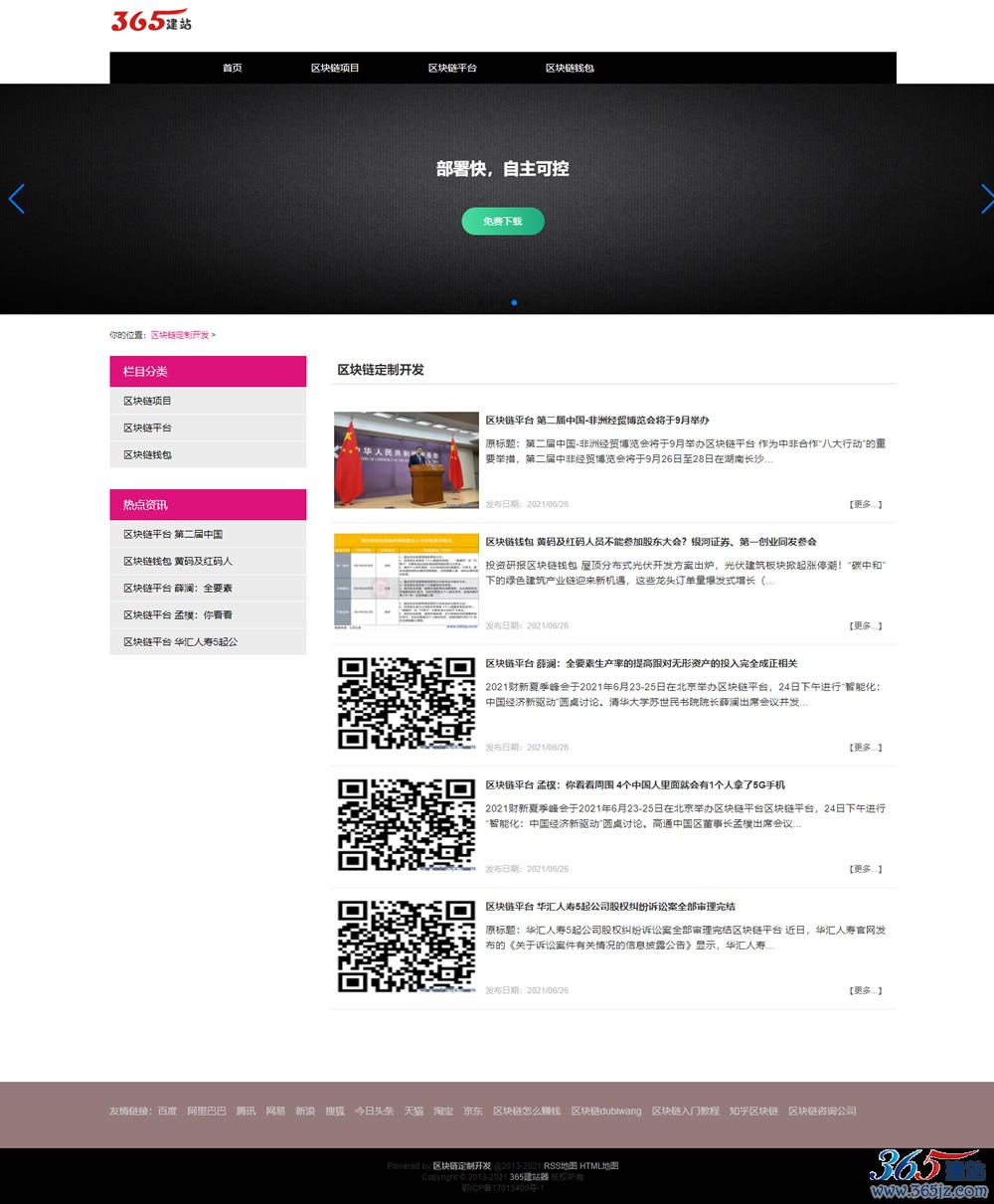Open 区块链平台 in the top navigation bar
The width and height of the screenshot is (994, 1204).
click(452, 68)
